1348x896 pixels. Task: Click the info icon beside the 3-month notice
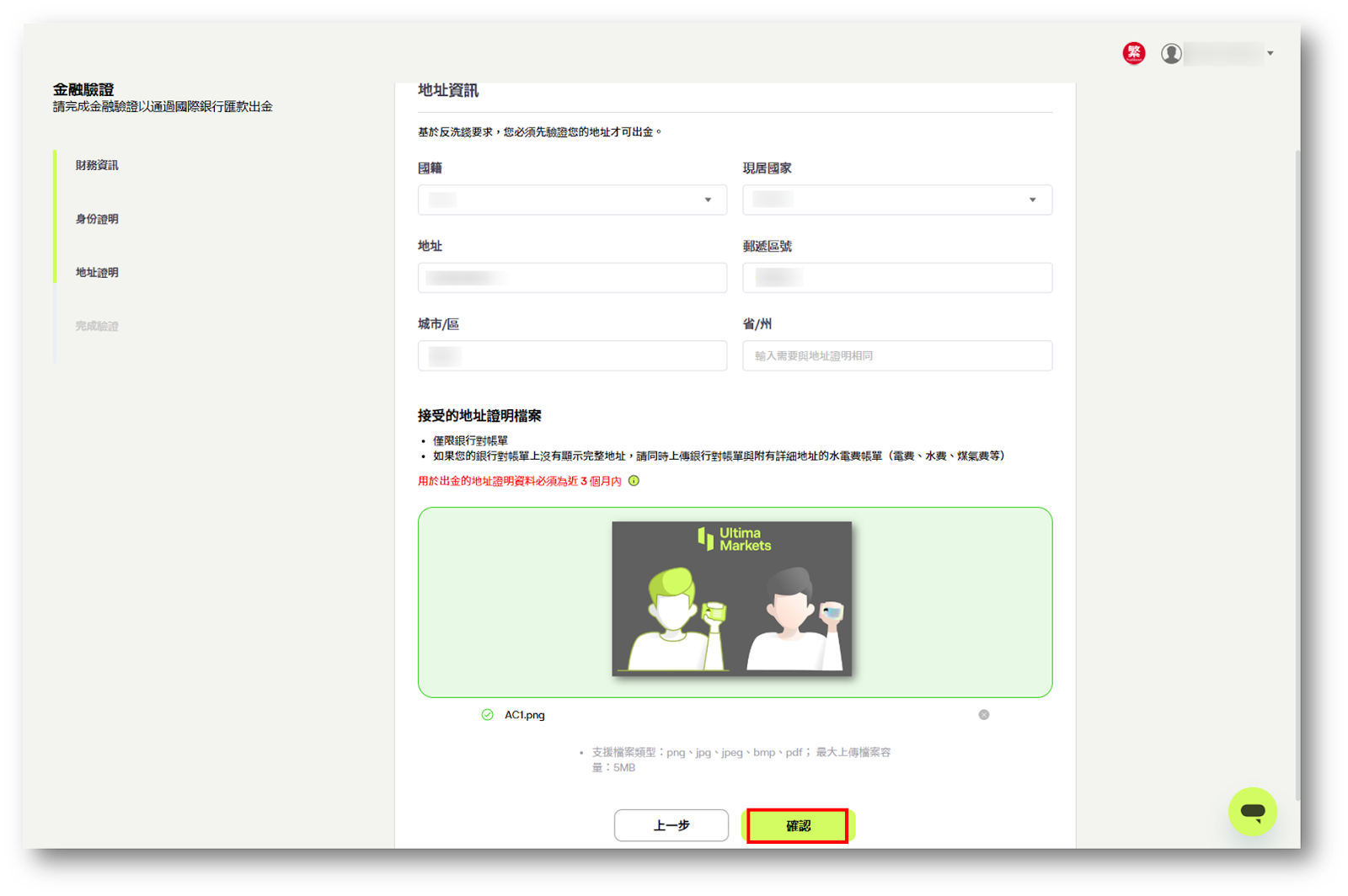[634, 481]
